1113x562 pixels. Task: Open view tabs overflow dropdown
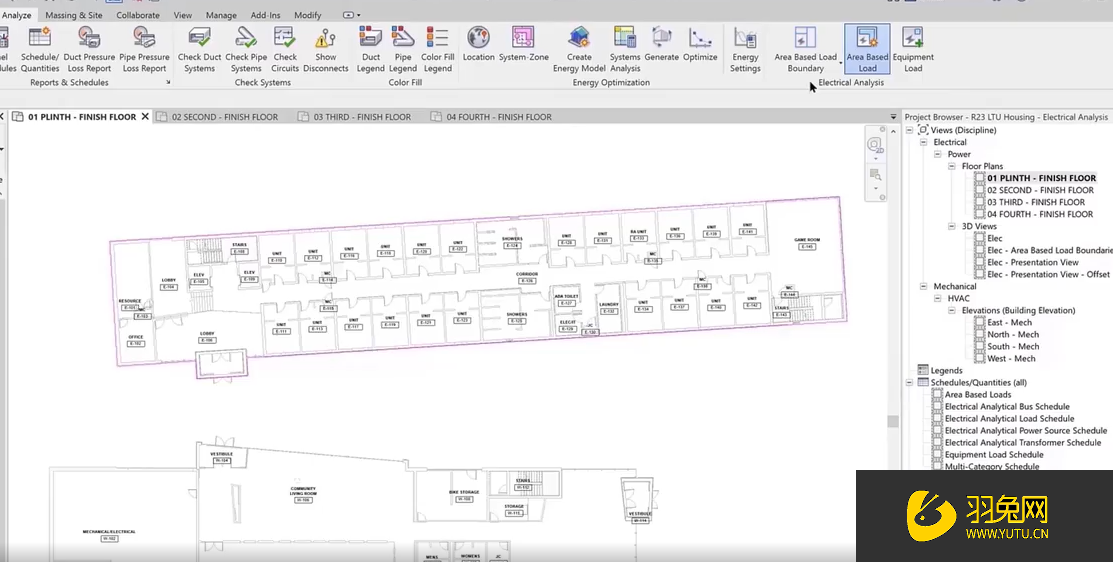point(893,117)
